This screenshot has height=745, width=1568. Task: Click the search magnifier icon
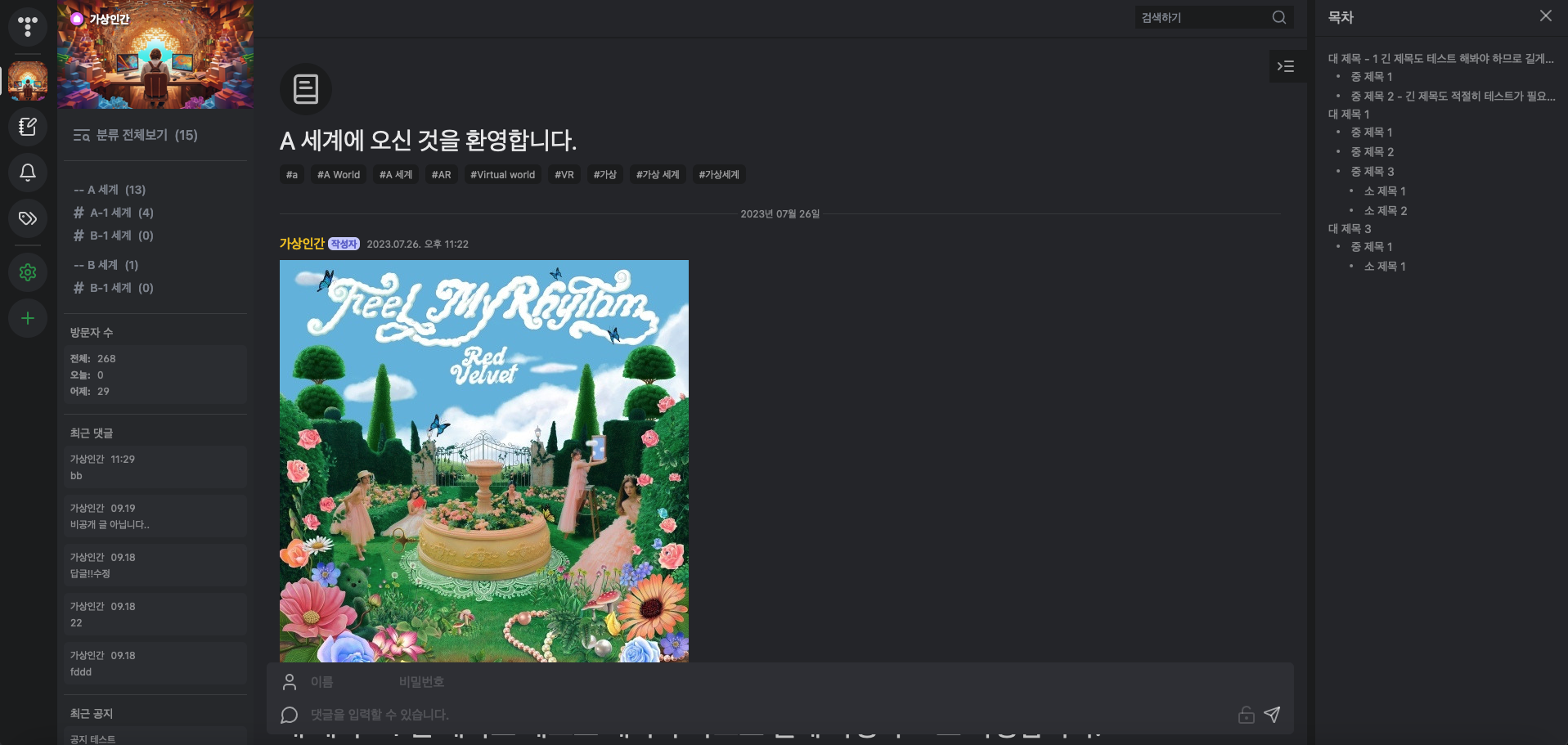coord(1279,17)
